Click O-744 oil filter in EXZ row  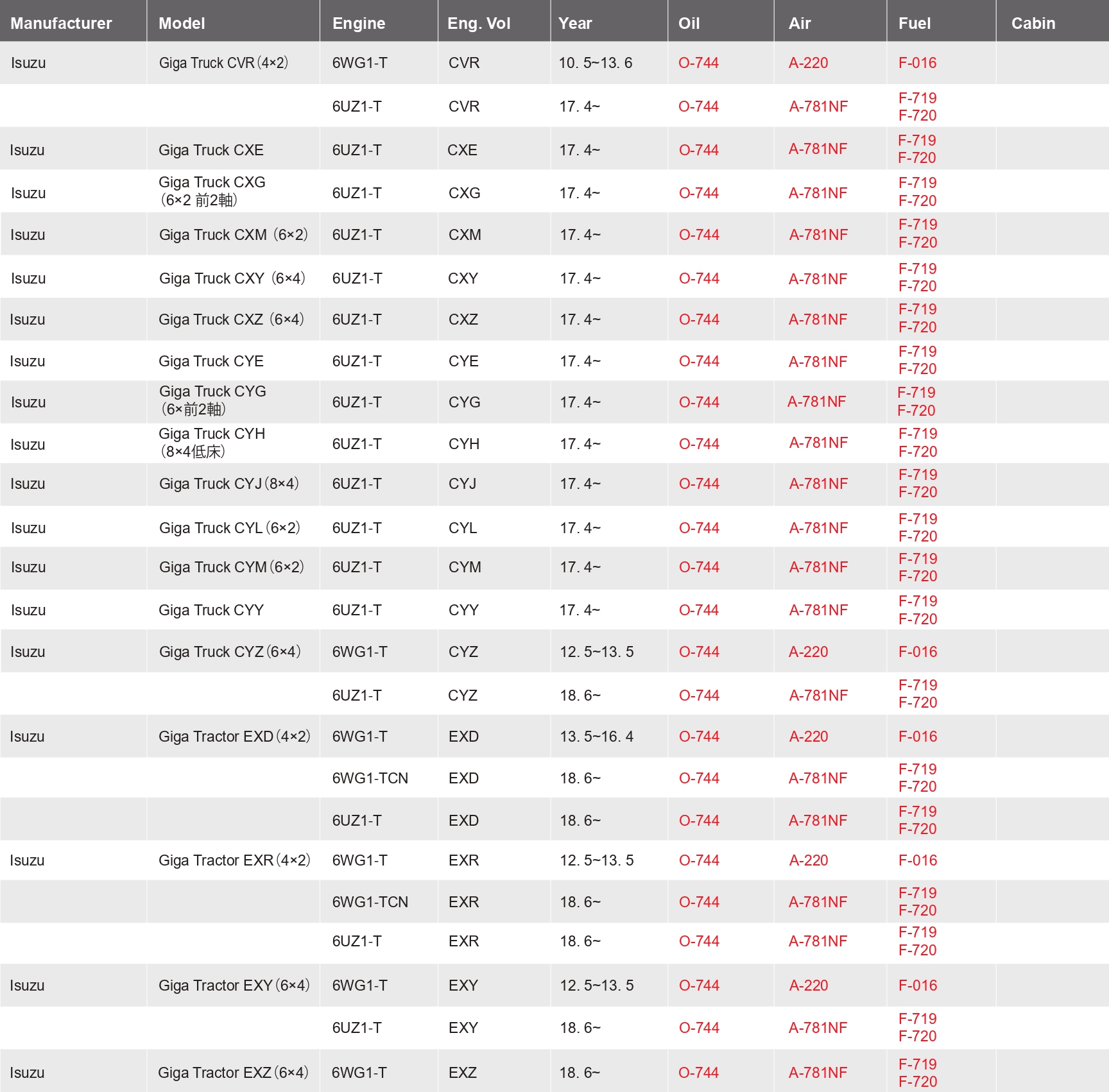pos(699,1073)
